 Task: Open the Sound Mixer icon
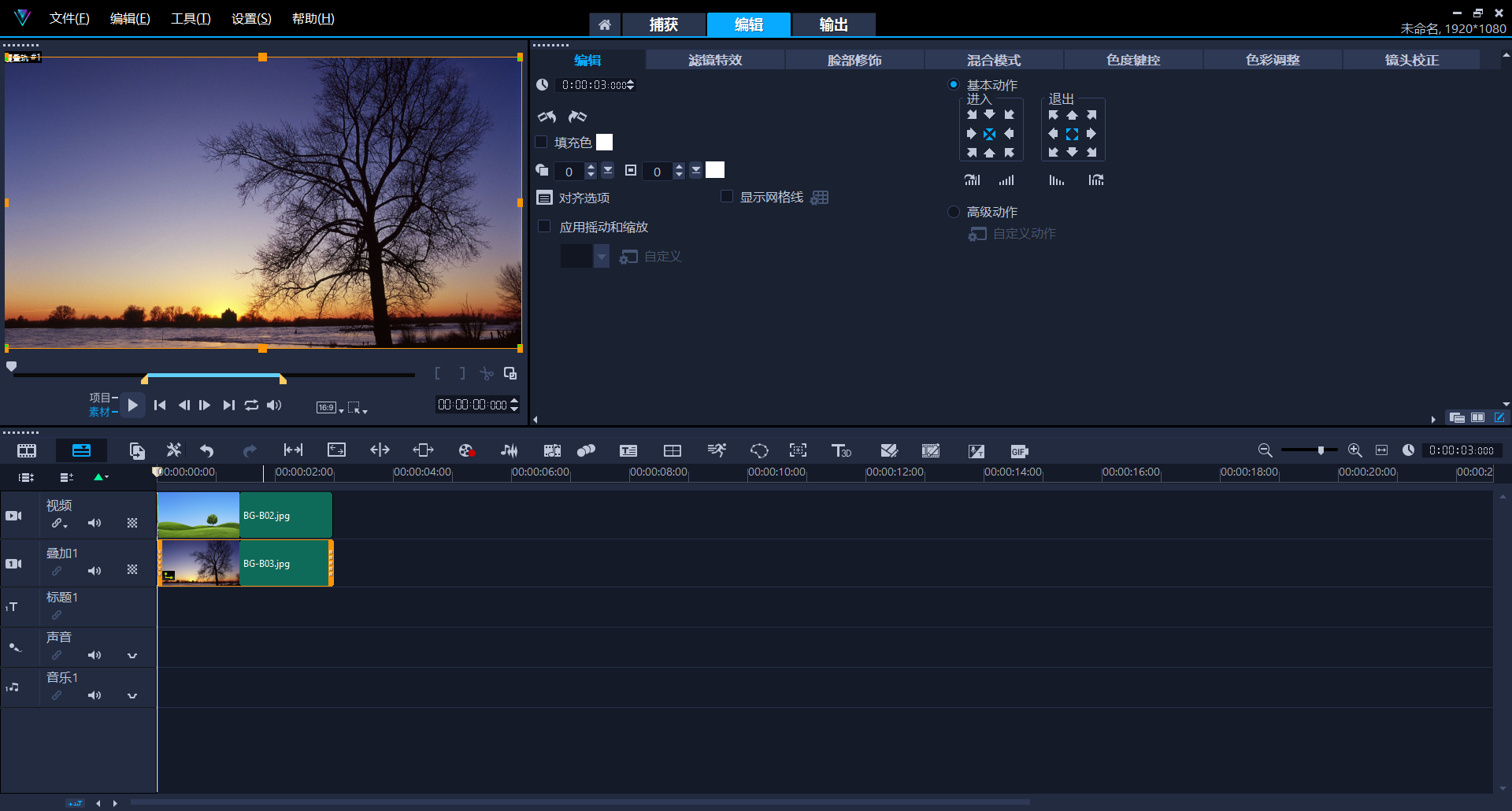click(x=510, y=450)
